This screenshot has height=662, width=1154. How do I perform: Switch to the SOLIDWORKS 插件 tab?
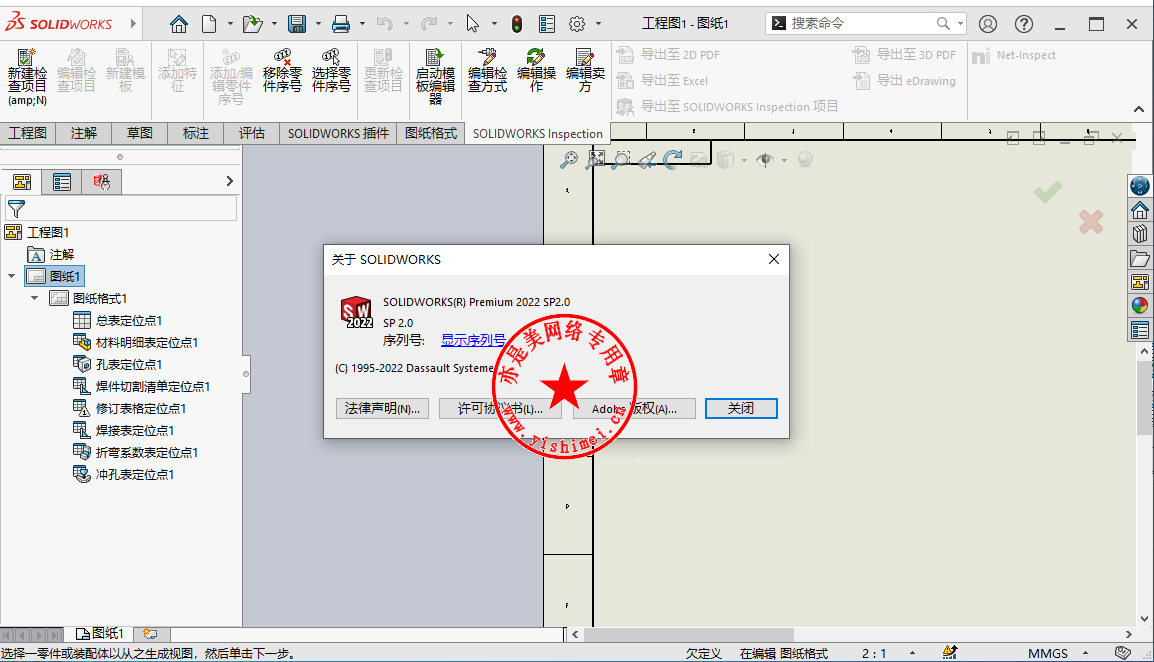click(338, 133)
